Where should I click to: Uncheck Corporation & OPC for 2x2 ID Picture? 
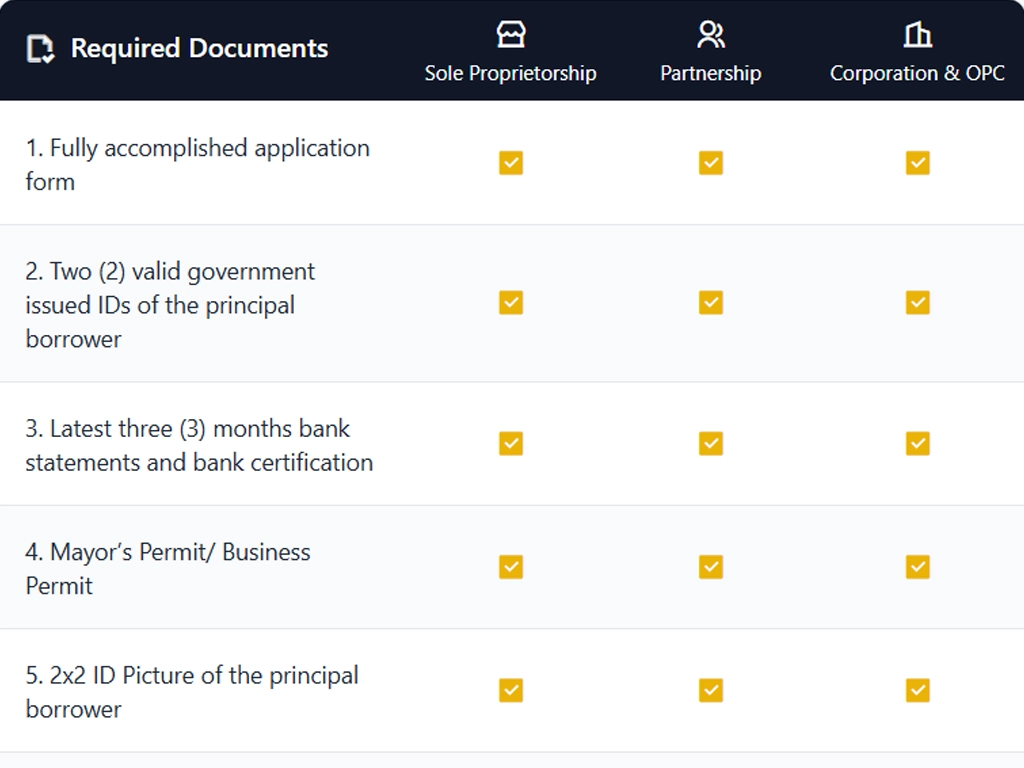tap(916, 690)
